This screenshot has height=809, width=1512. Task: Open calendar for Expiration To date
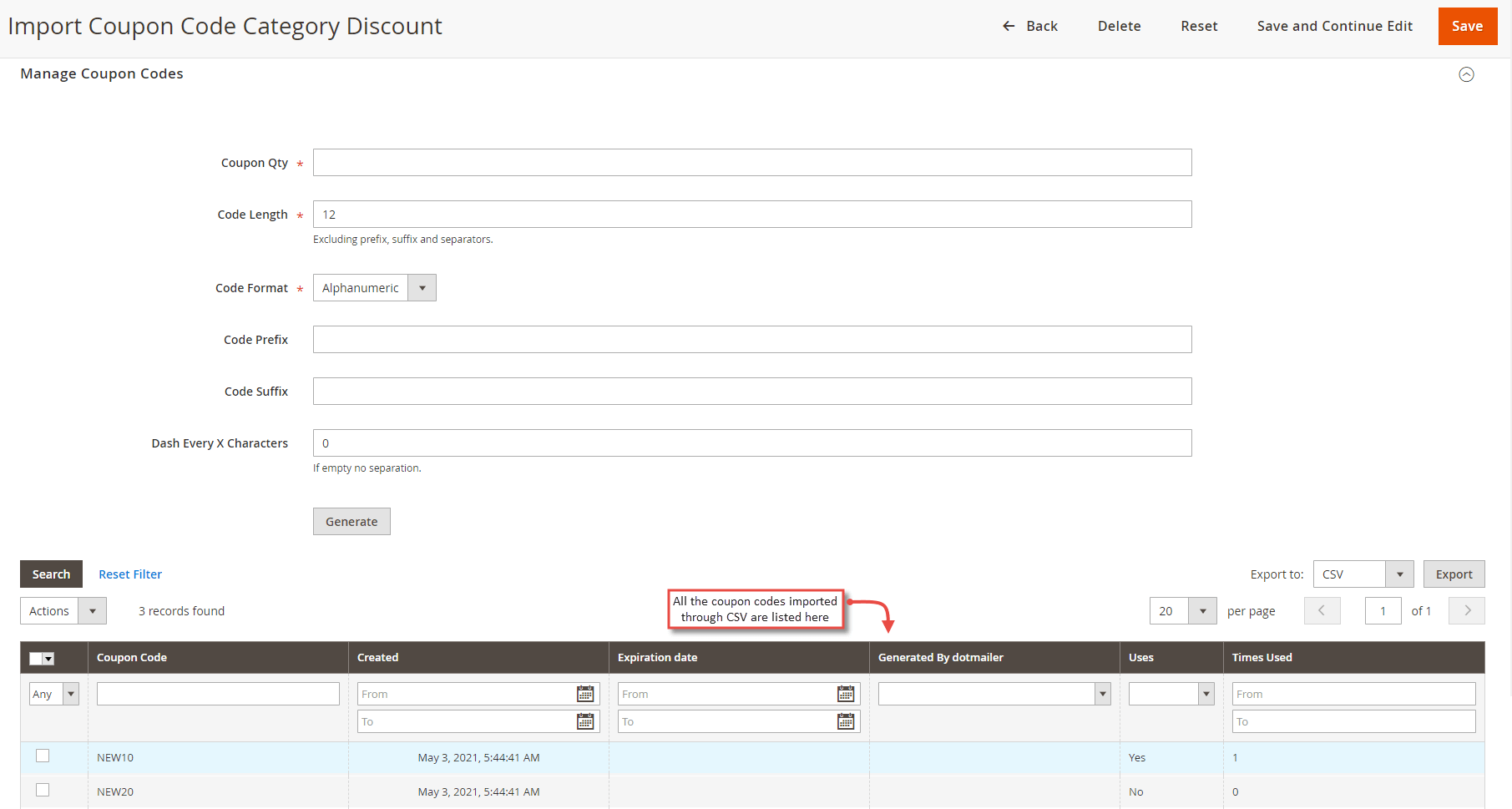click(846, 721)
